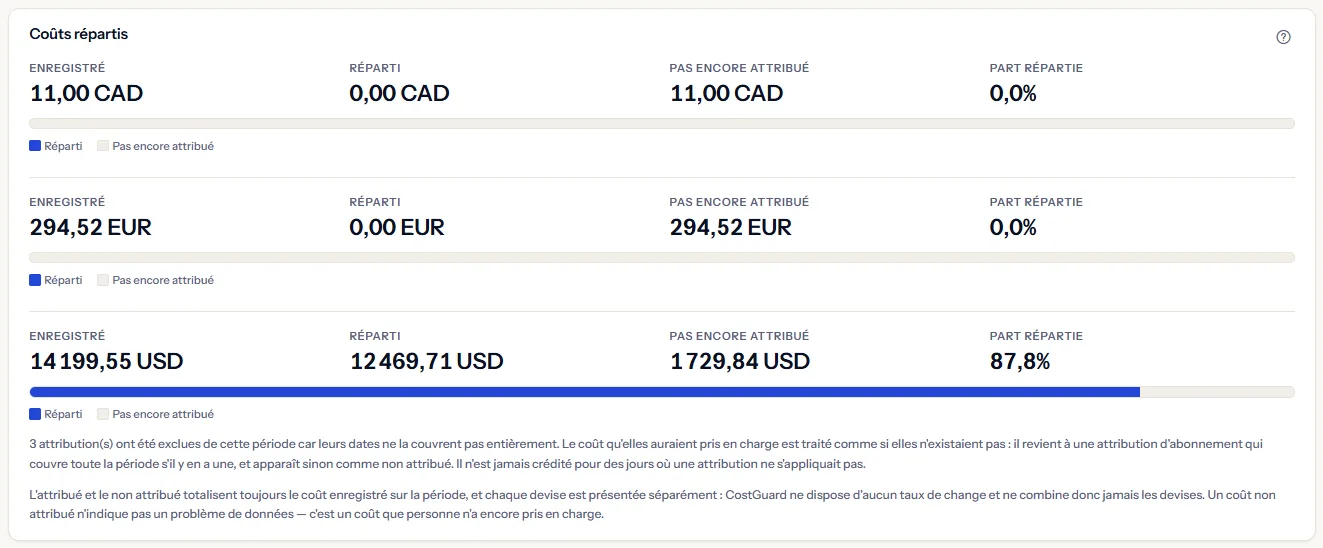The image size is (1323, 548).
Task: Click the 12 469,71 USD réparti value
Action: [x=427, y=362]
